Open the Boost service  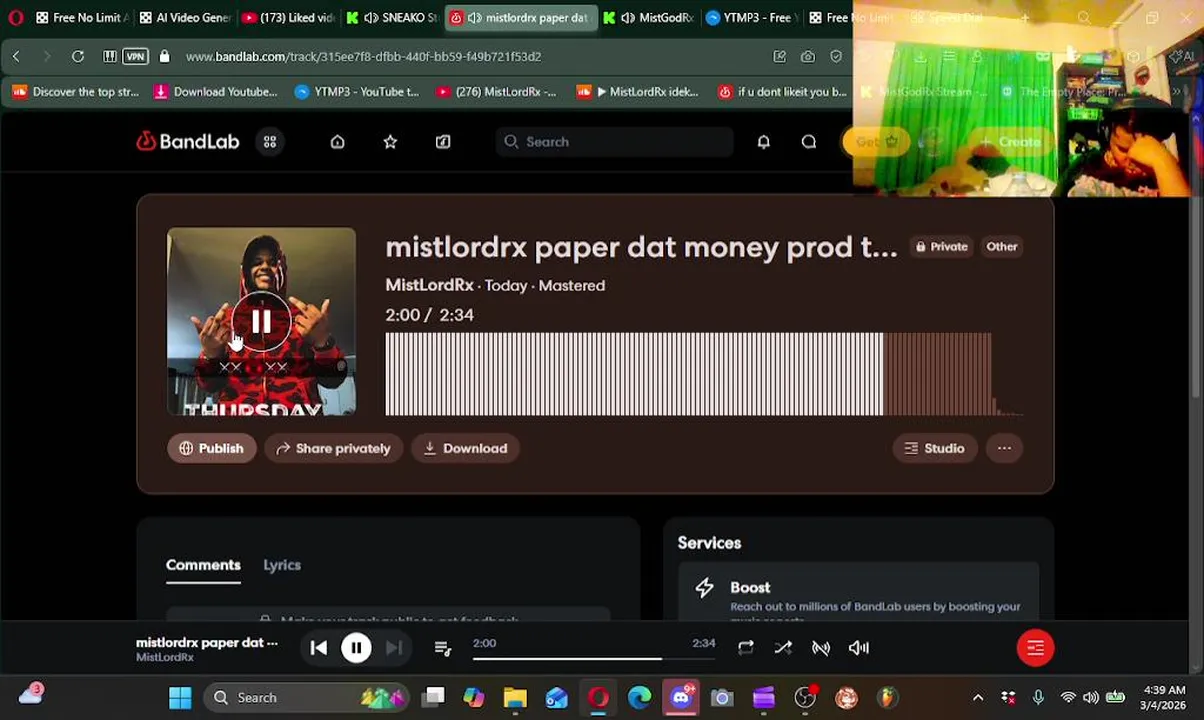(x=858, y=597)
